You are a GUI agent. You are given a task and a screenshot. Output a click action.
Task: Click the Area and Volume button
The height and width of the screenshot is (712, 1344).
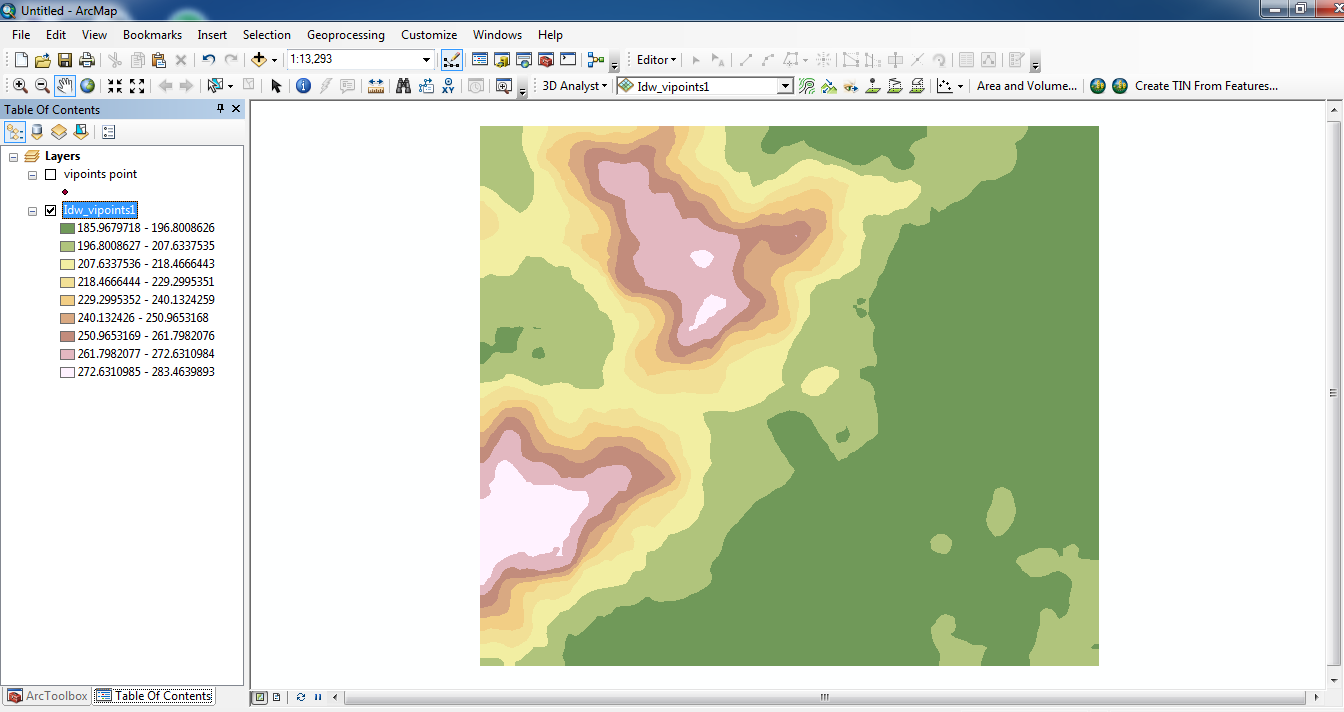(1026, 86)
